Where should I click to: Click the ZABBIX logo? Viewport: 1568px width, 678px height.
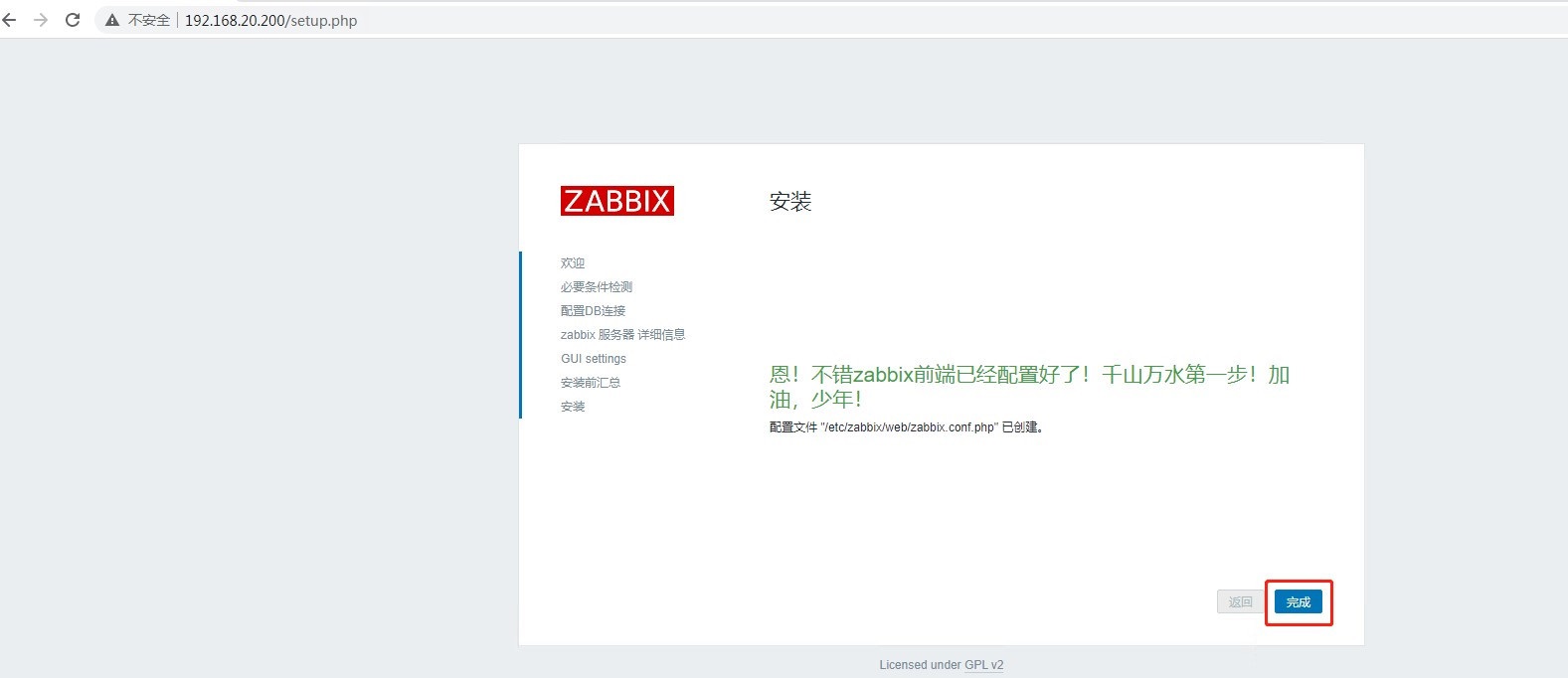(x=616, y=201)
